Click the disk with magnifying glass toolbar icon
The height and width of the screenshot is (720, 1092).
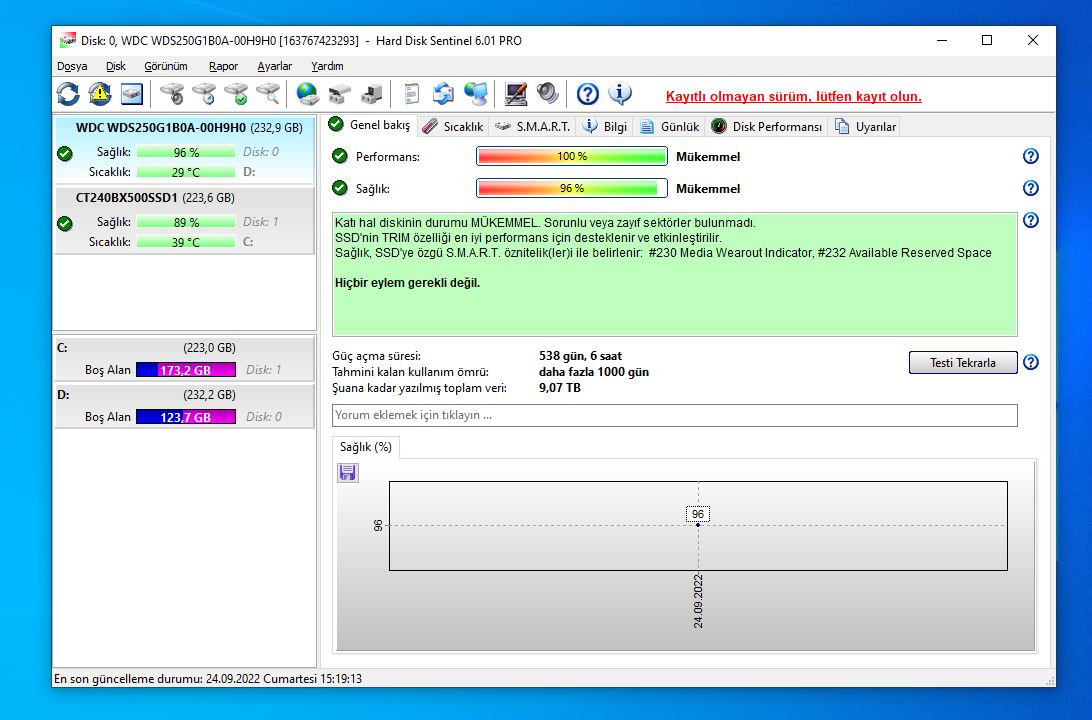tap(268, 94)
